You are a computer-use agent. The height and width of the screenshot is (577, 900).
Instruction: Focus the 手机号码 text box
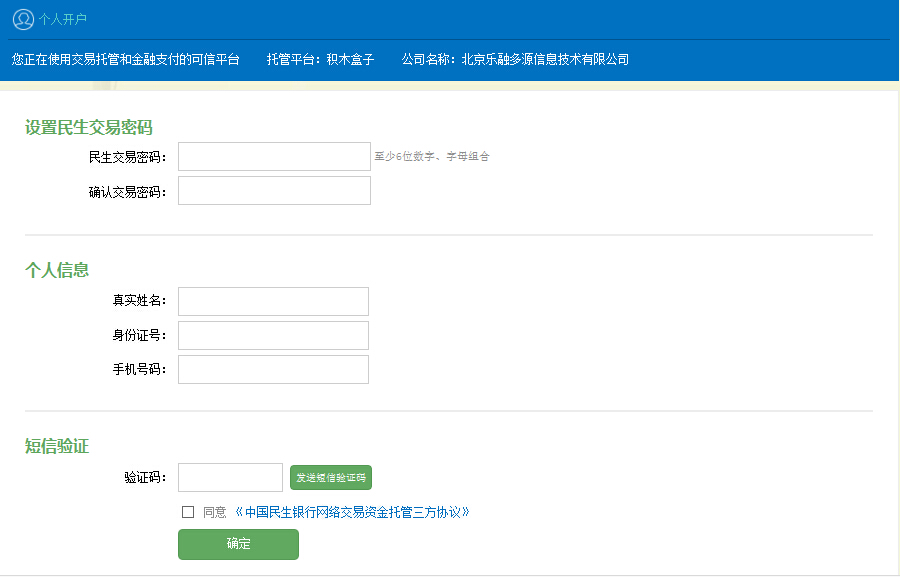pyautogui.click(x=273, y=370)
